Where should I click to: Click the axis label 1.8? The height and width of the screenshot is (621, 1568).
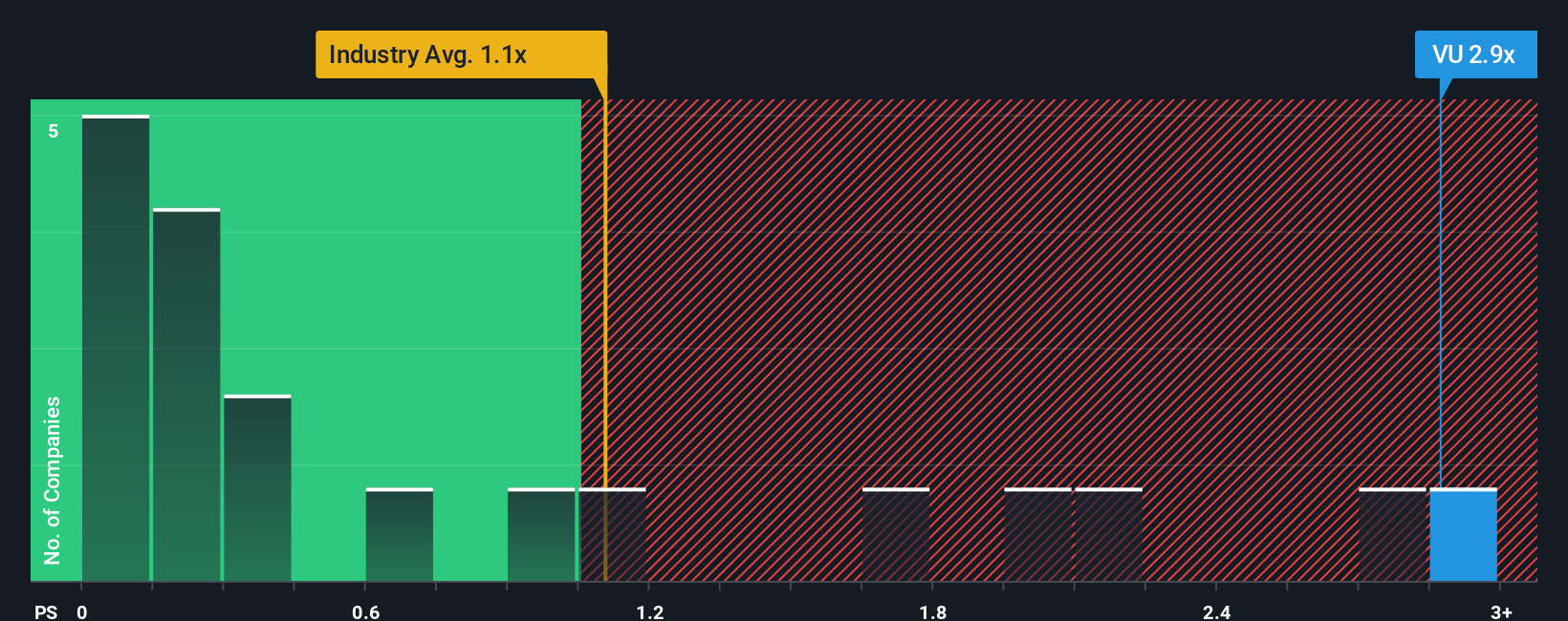[x=933, y=611]
